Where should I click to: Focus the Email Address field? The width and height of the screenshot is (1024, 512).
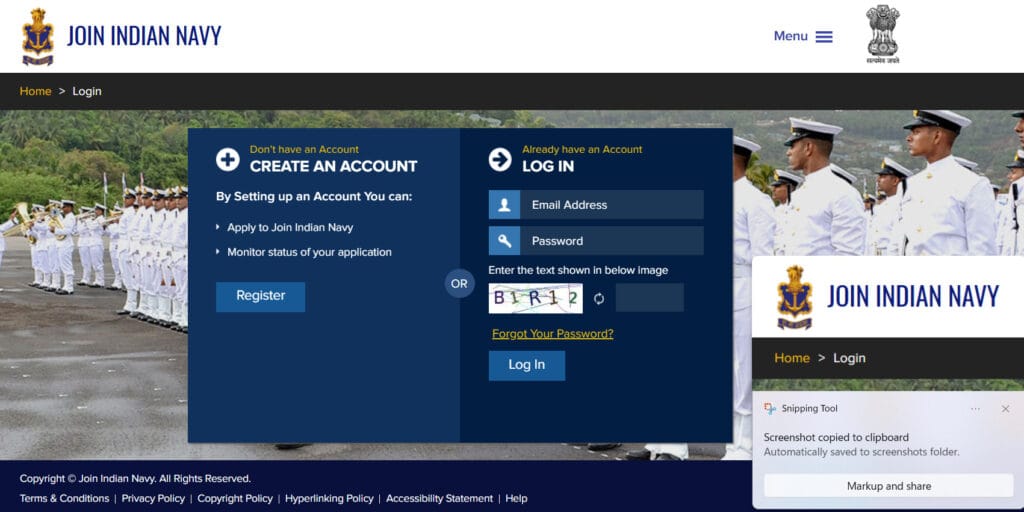click(612, 204)
